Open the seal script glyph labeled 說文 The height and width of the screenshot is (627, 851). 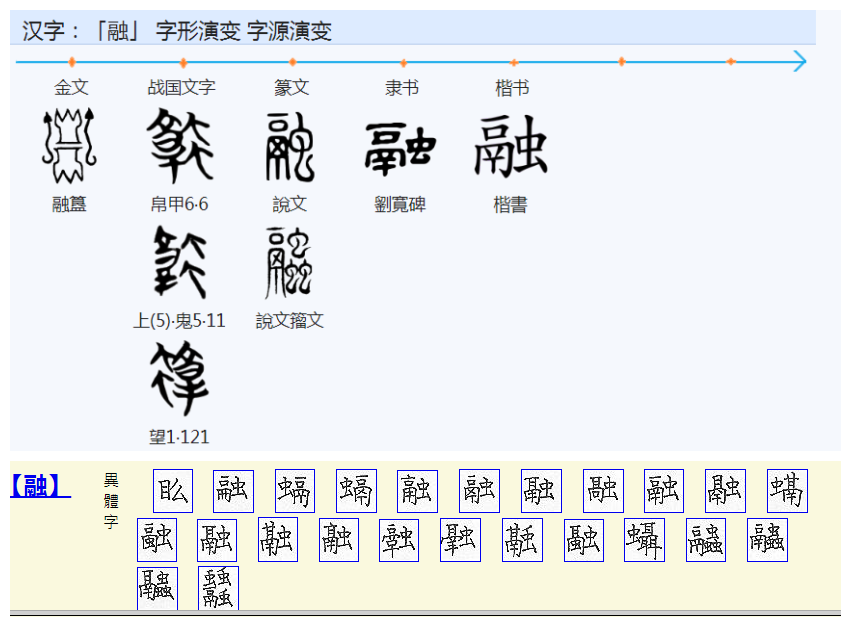pos(290,147)
